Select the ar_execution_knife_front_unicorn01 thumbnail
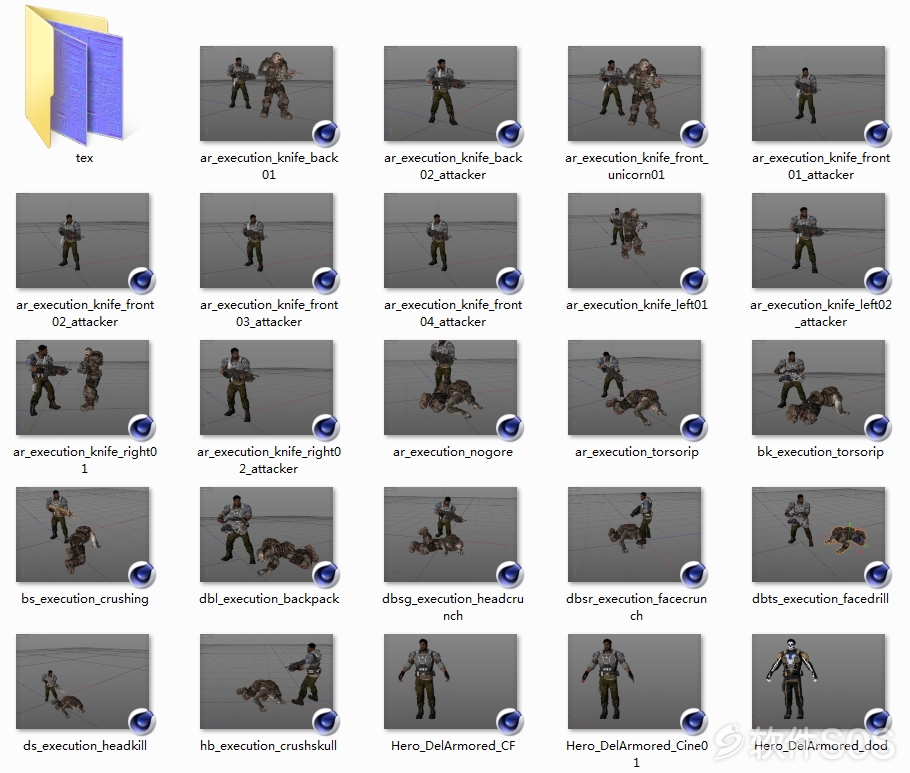The height and width of the screenshot is (773, 910). pos(635,93)
